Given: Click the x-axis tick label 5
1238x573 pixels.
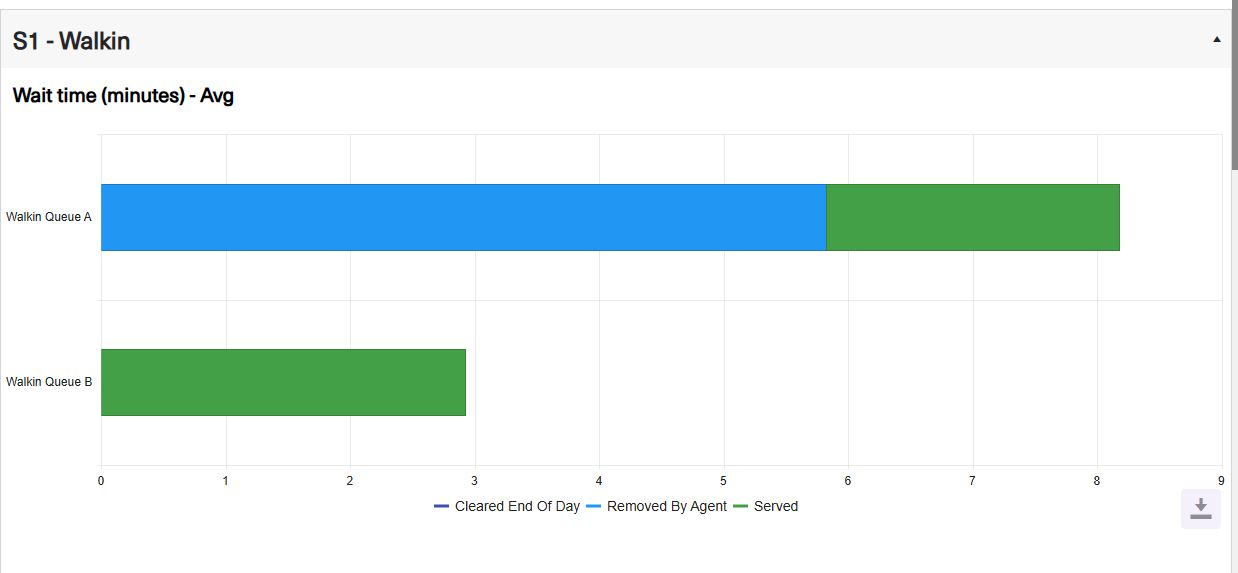Looking at the screenshot, I should 723,481.
